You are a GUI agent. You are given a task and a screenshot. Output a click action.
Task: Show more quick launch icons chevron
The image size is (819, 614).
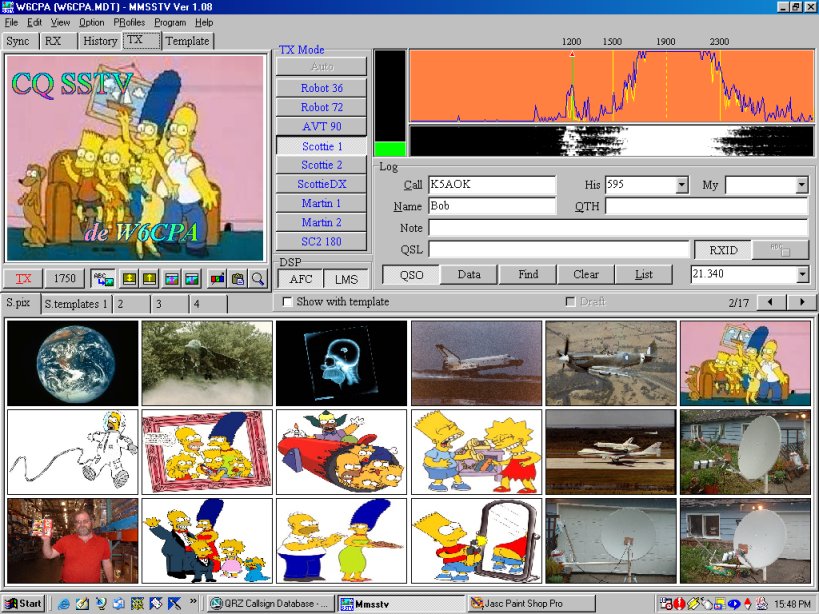193,601
